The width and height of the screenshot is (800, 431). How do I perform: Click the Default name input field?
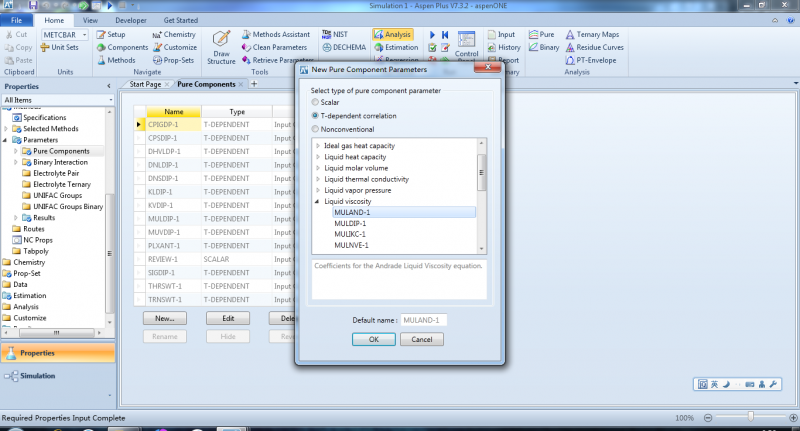(x=423, y=320)
